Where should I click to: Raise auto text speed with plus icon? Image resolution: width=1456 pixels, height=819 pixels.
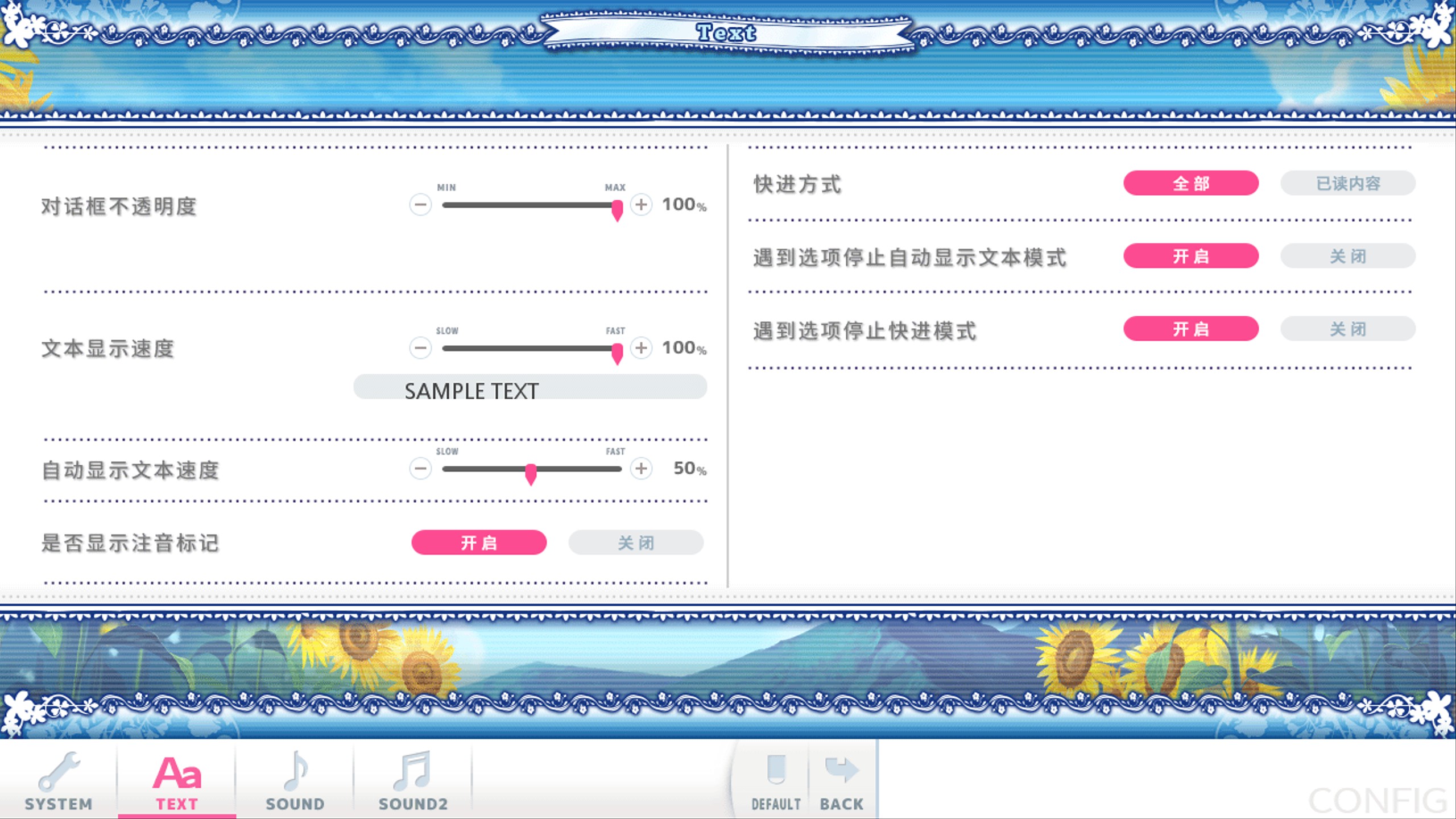click(641, 469)
